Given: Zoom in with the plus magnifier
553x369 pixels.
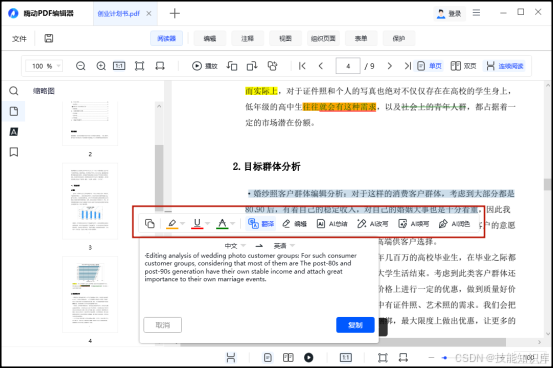Looking at the screenshot, I should [x=101, y=66].
